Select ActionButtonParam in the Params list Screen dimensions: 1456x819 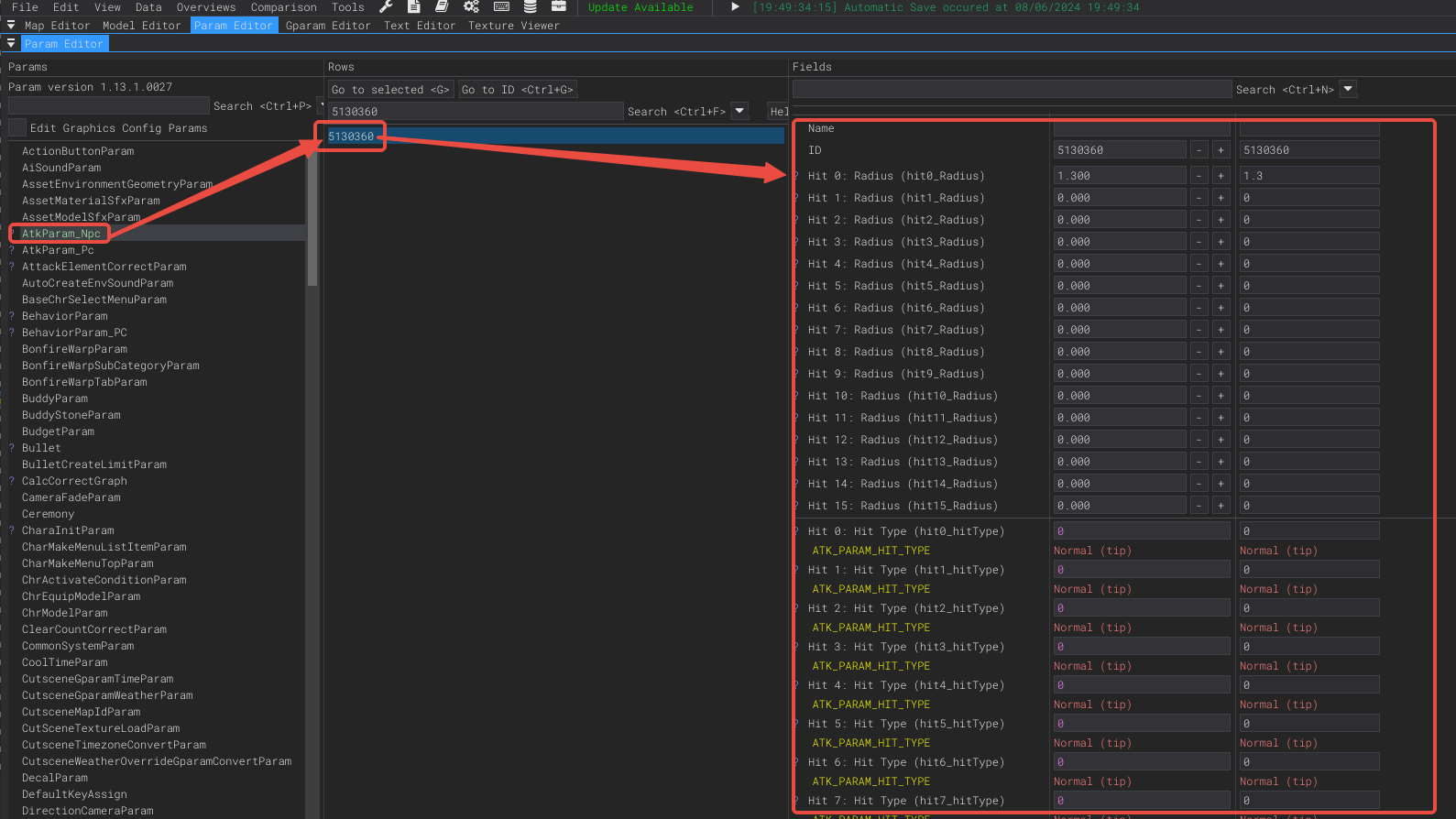click(78, 151)
